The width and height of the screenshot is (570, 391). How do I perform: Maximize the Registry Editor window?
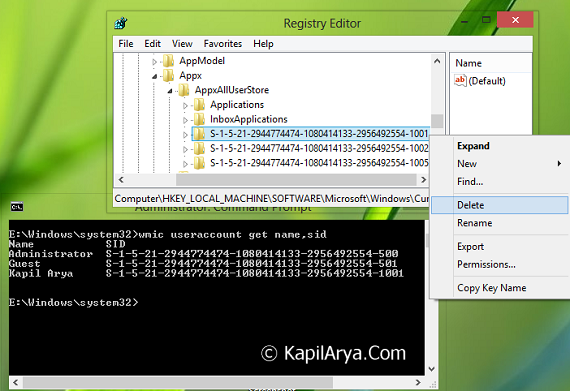point(486,20)
